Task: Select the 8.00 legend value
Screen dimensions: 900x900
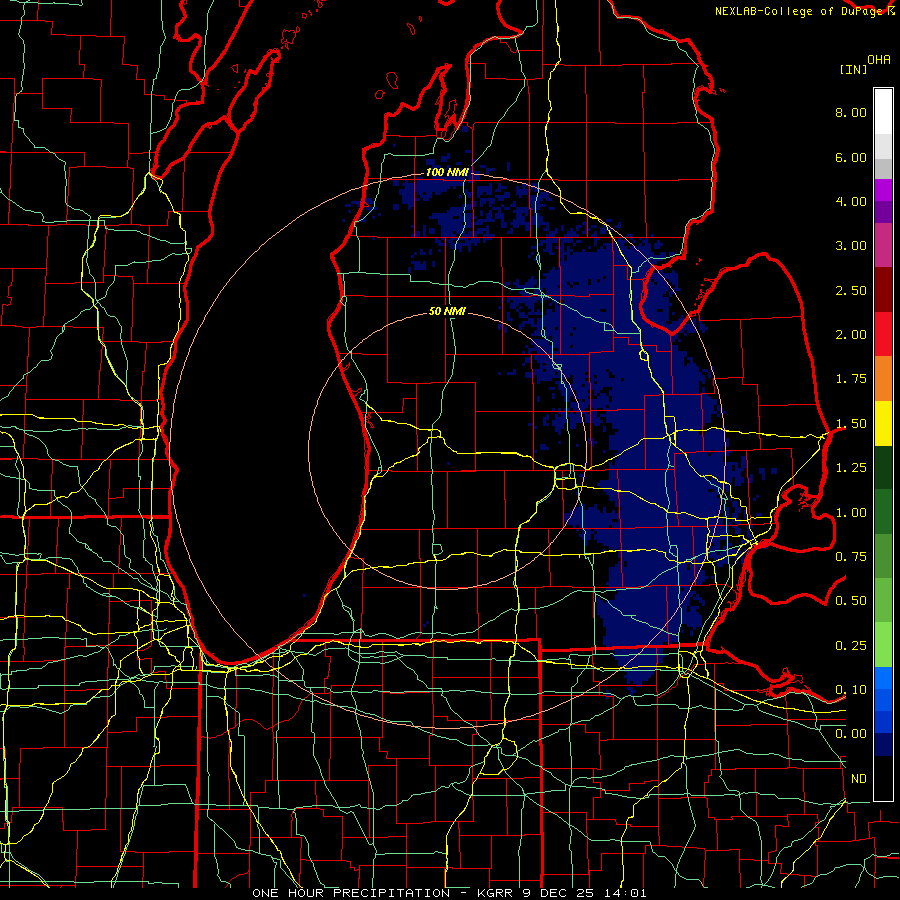Action: point(851,112)
